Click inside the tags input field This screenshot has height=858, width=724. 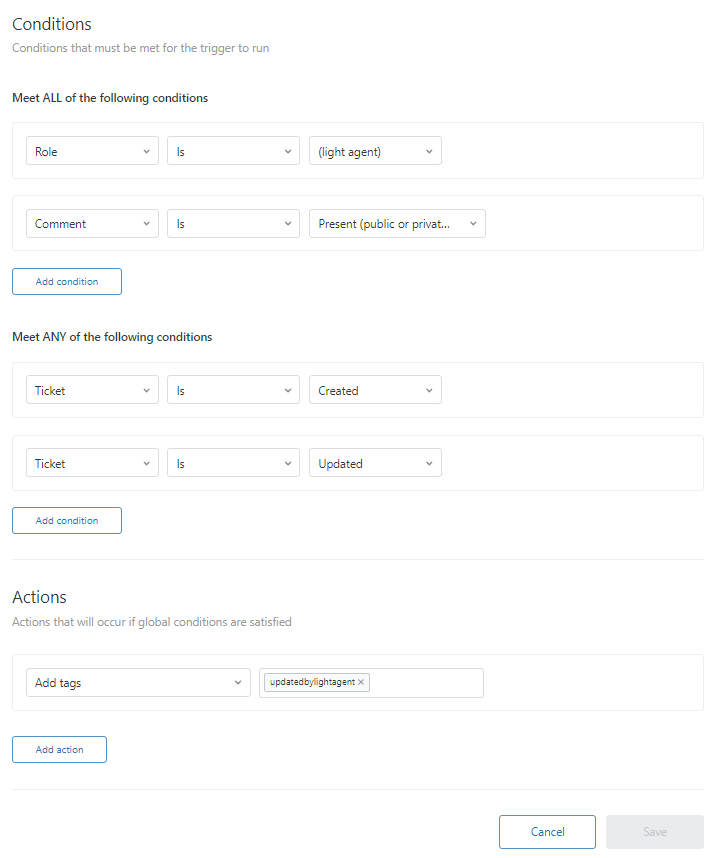(x=425, y=683)
